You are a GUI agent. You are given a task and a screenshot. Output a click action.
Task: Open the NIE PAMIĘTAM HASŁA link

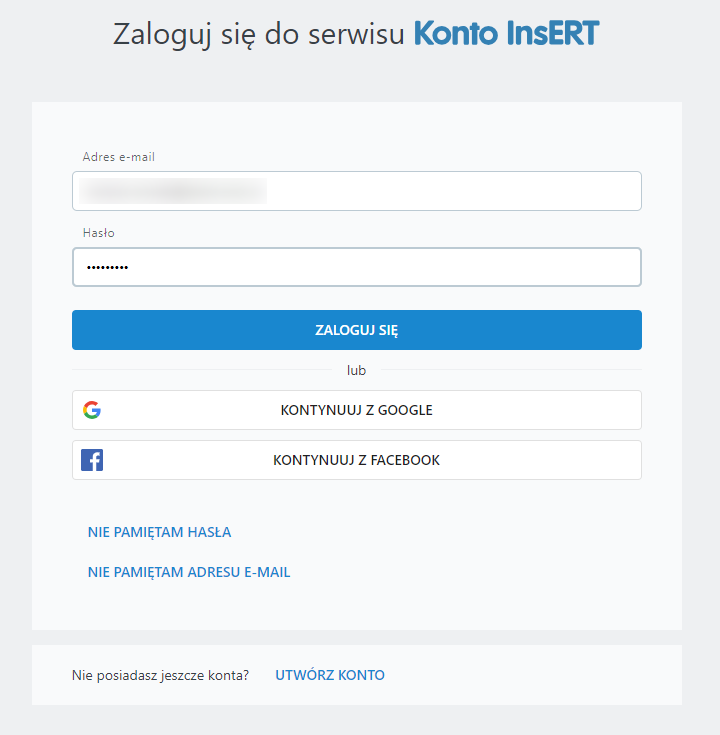coord(160,532)
